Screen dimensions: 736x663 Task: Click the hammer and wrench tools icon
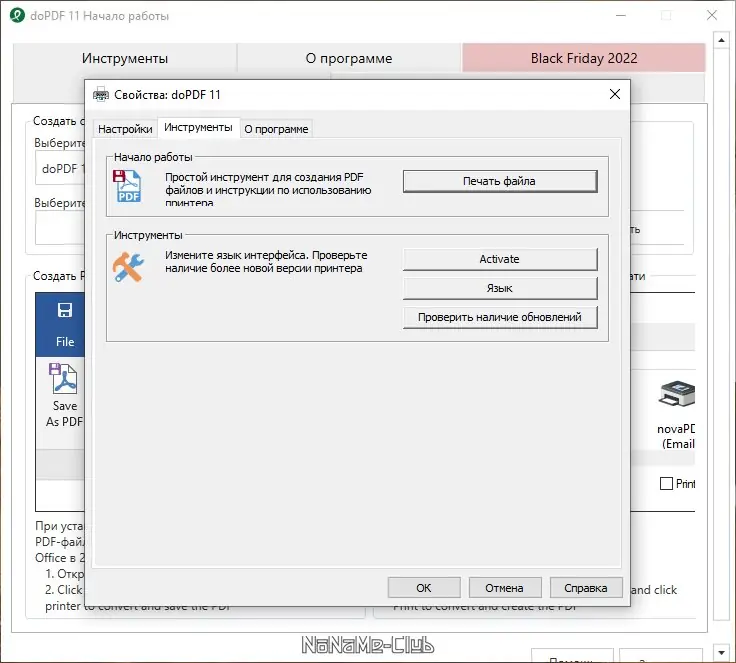128,267
